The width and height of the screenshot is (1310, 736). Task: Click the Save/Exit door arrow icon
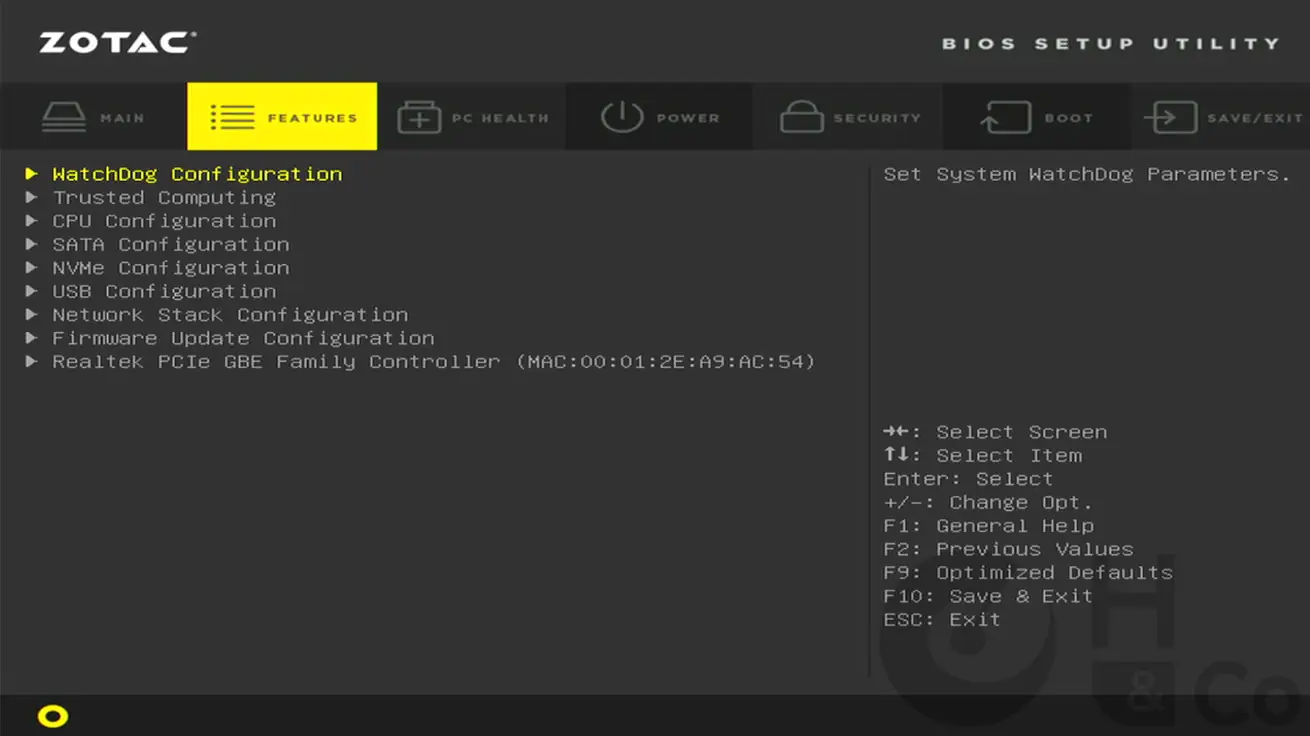point(1170,117)
